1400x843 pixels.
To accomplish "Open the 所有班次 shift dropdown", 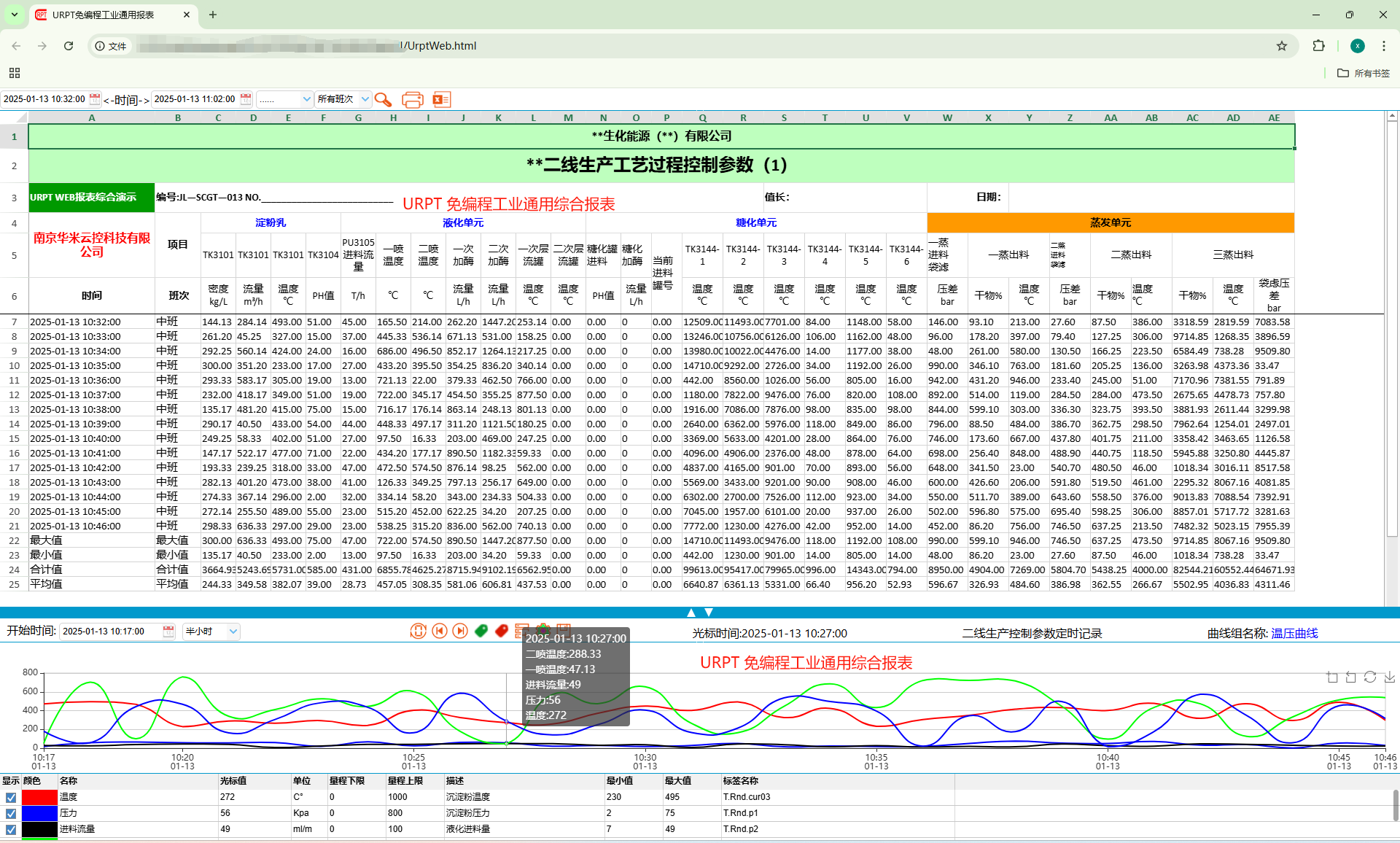I will point(344,99).
